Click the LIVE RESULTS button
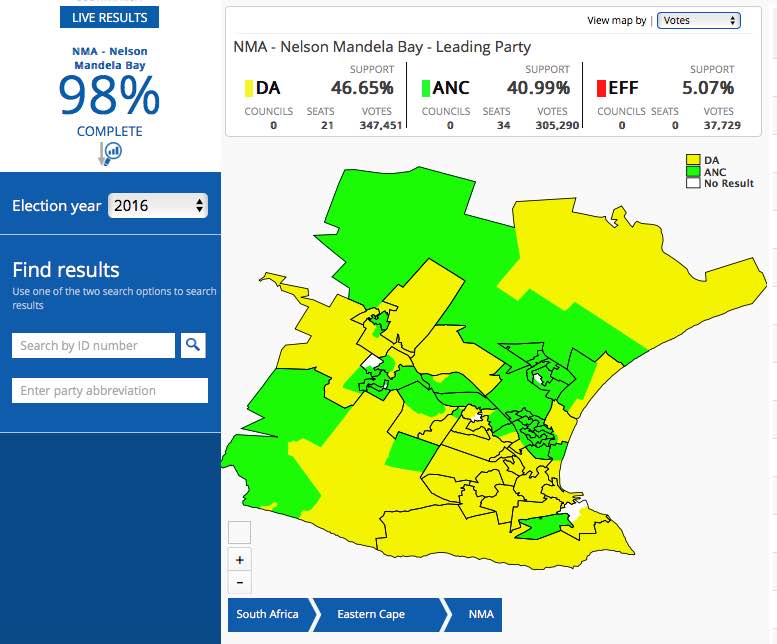This screenshot has height=644, width=777. 110,17
